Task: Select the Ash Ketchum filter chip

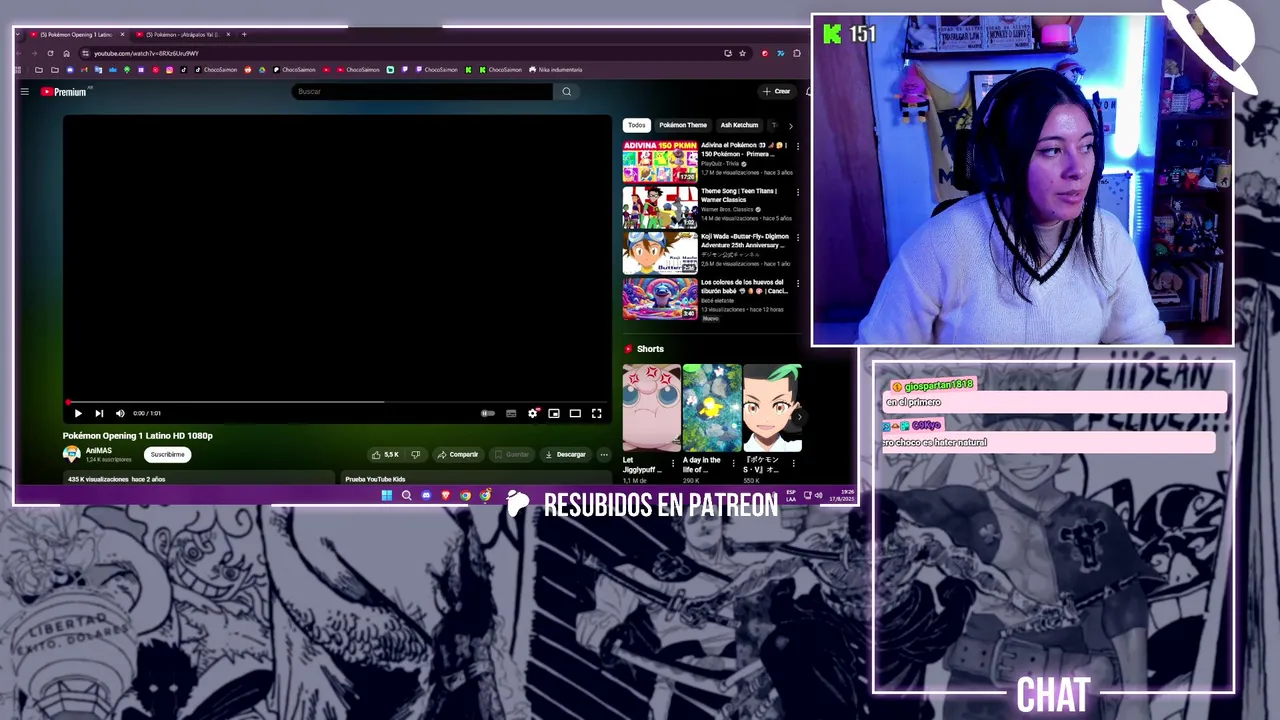Action: tap(739, 125)
